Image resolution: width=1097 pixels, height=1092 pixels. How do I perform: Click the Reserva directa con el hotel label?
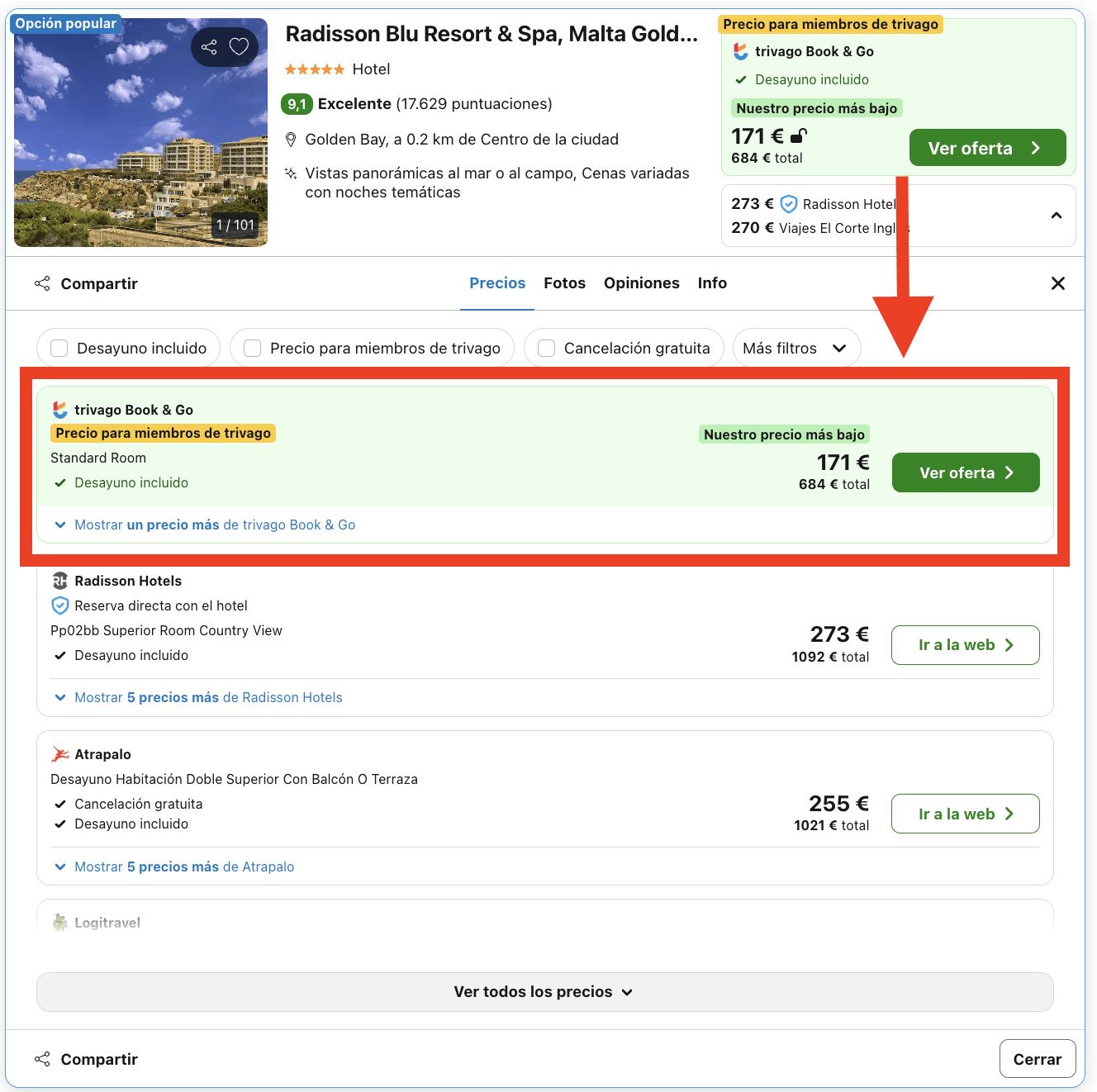[161, 606]
